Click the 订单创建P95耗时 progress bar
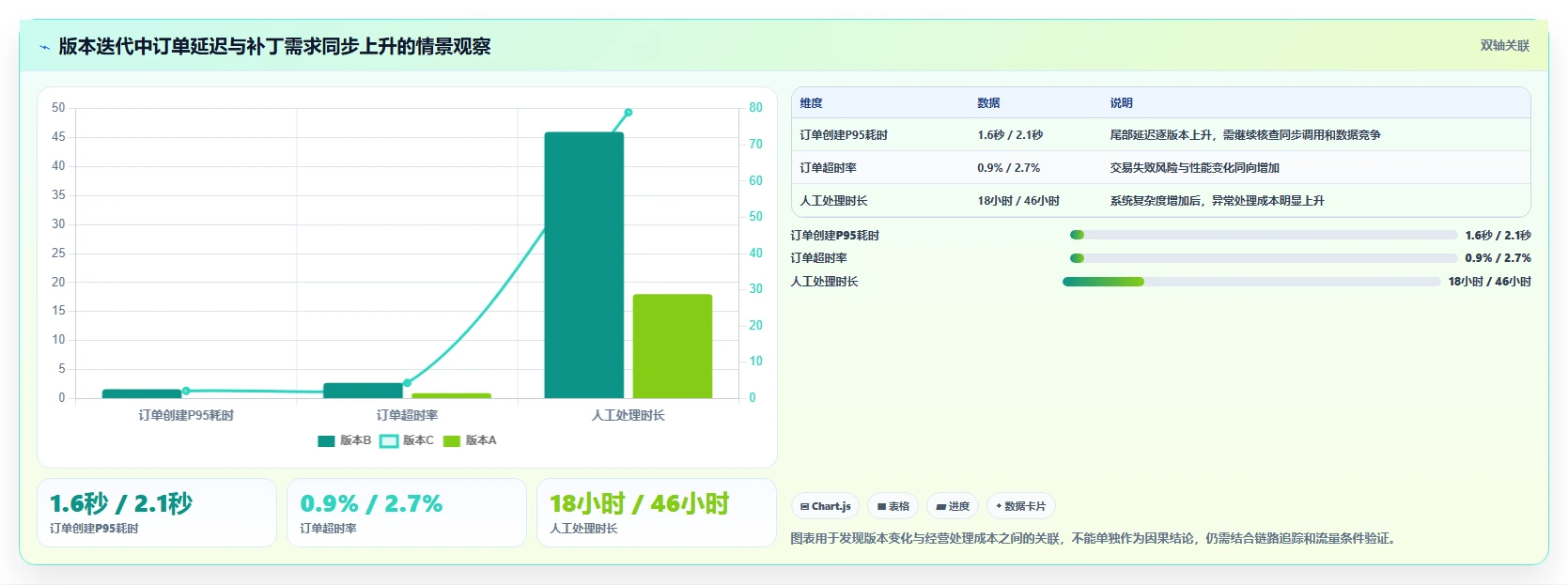Screen dimensions: 1568x585 1264,235
